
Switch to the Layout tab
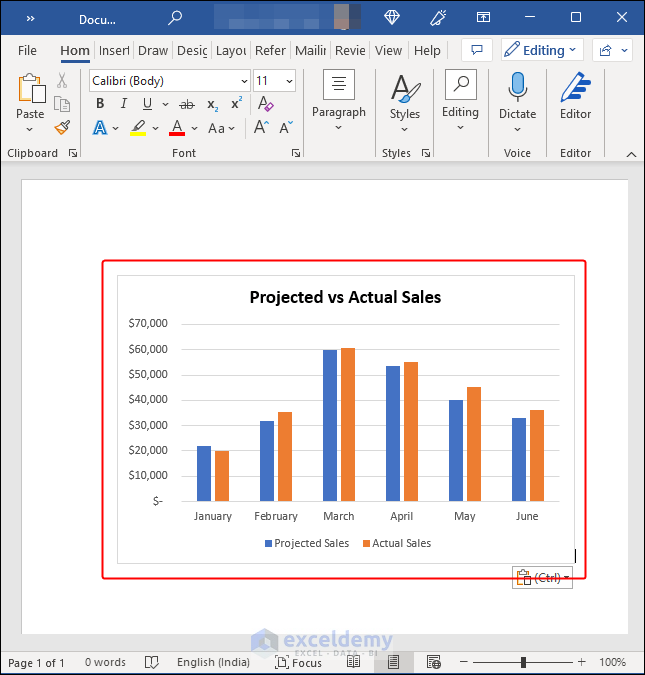coord(231,50)
